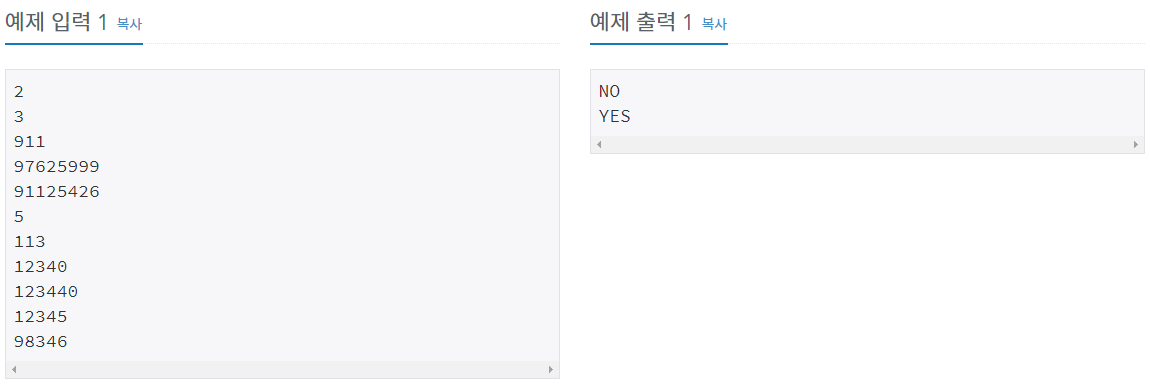
Task: Copy example output 1 via 복사 link
Action: click(714, 23)
